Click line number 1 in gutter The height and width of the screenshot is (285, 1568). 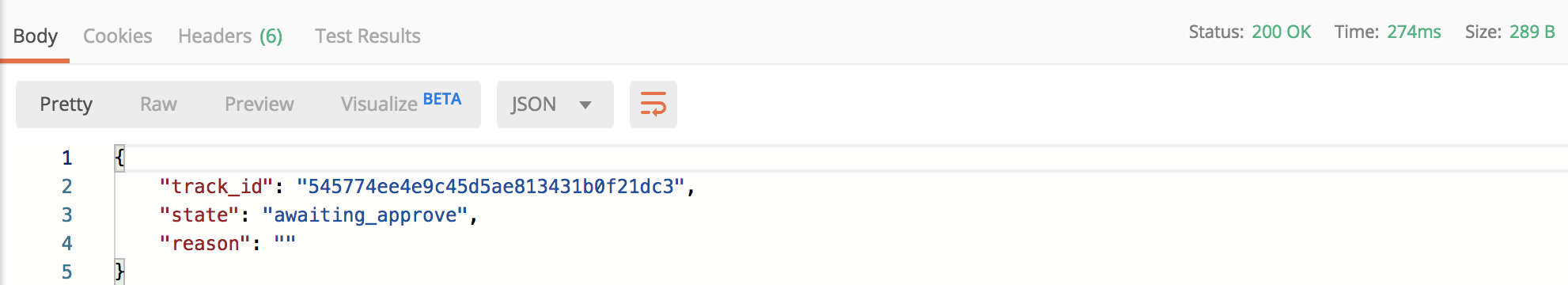[67, 158]
